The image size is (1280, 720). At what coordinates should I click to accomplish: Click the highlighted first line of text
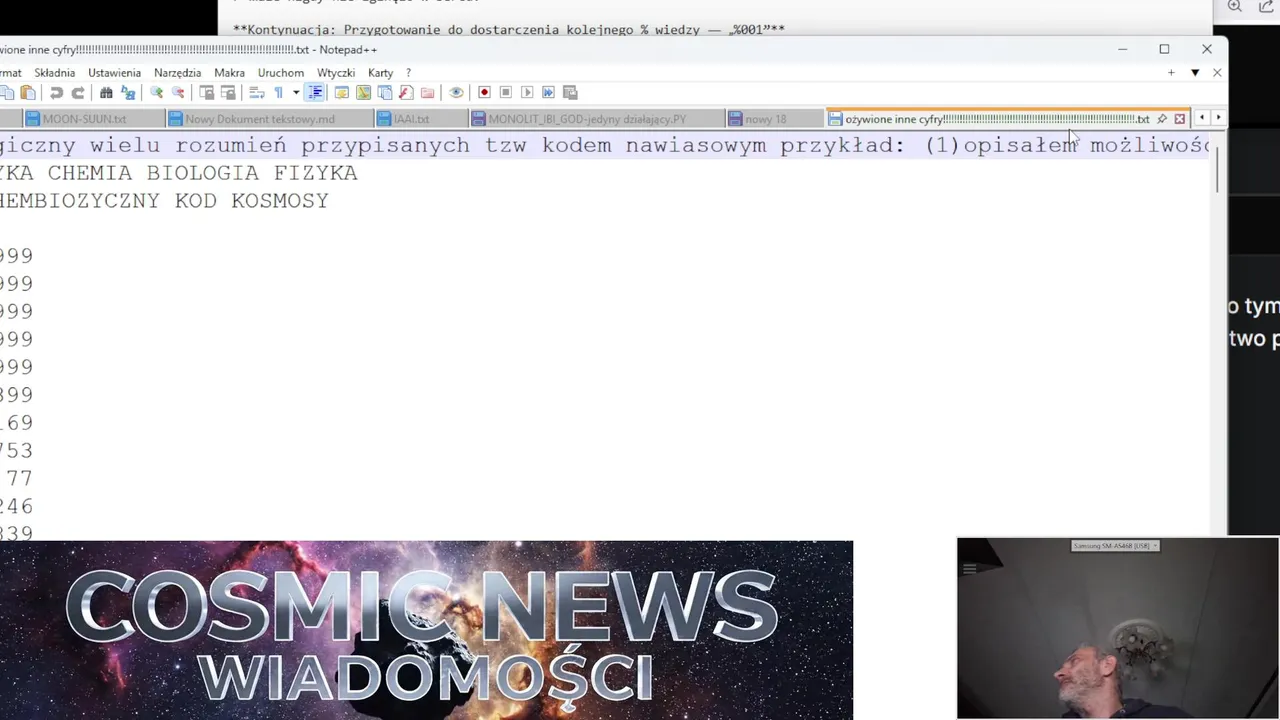tap(605, 146)
